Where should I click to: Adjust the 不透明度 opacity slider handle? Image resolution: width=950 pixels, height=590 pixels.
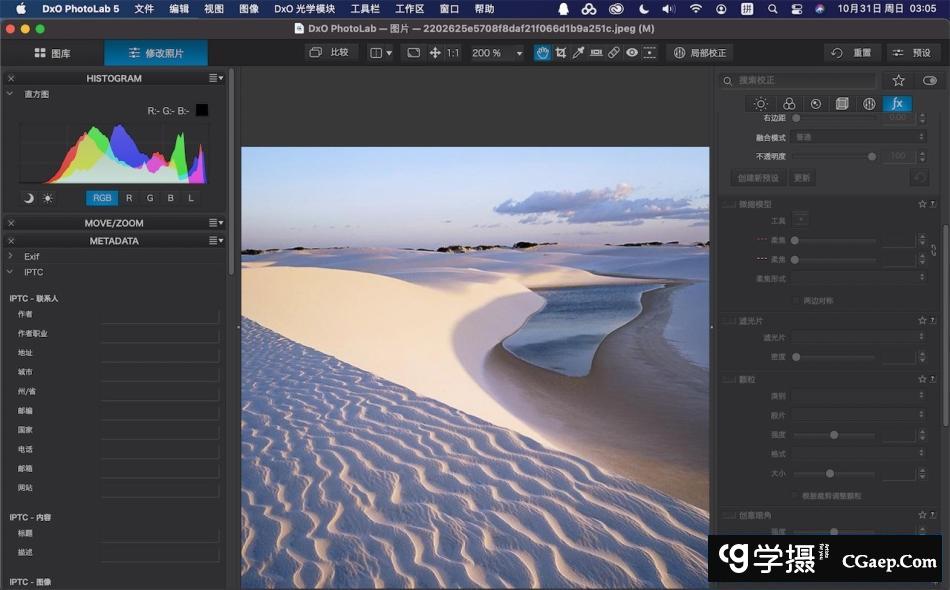(x=872, y=157)
